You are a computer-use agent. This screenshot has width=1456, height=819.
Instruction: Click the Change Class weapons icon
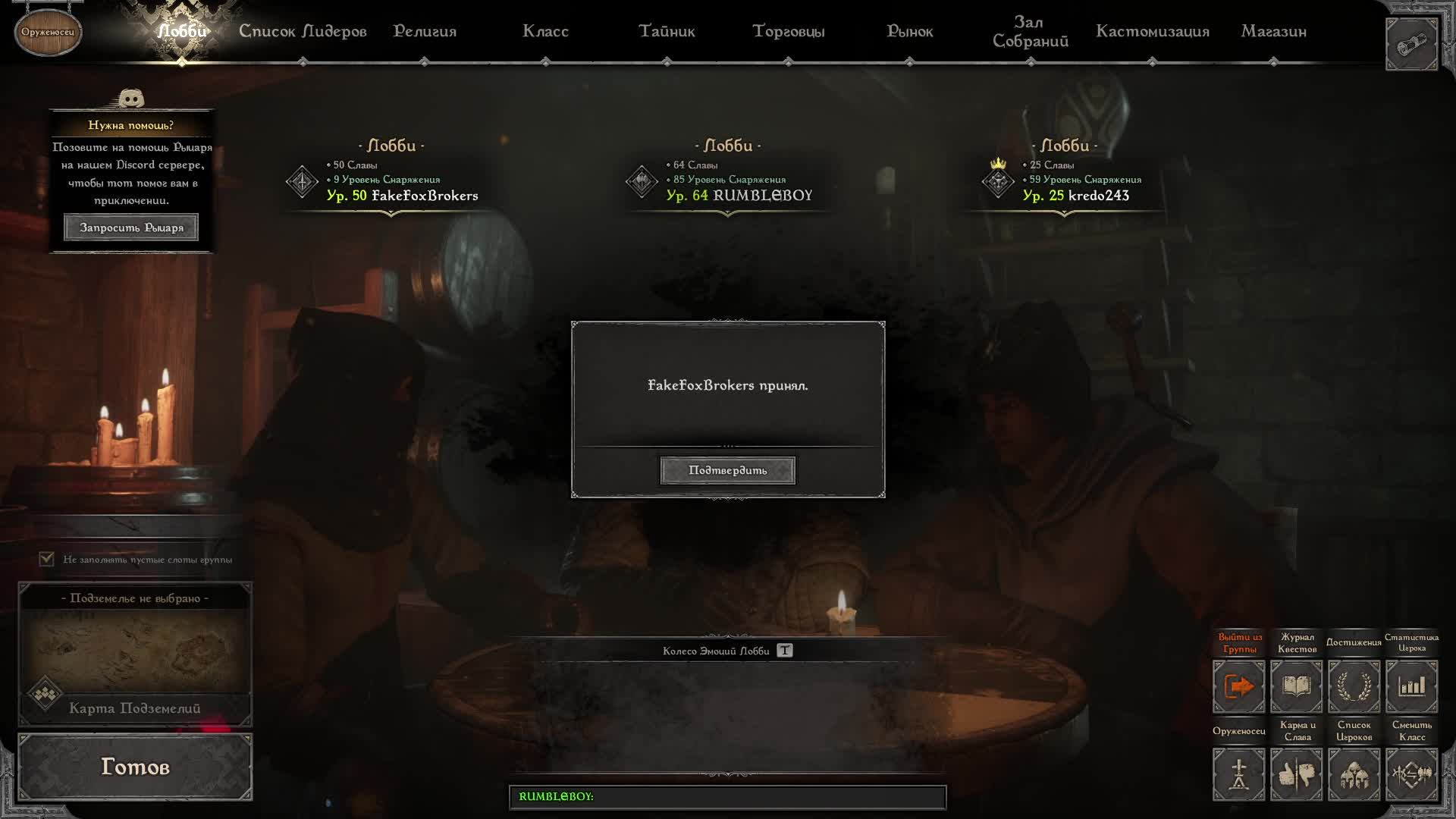1412,774
